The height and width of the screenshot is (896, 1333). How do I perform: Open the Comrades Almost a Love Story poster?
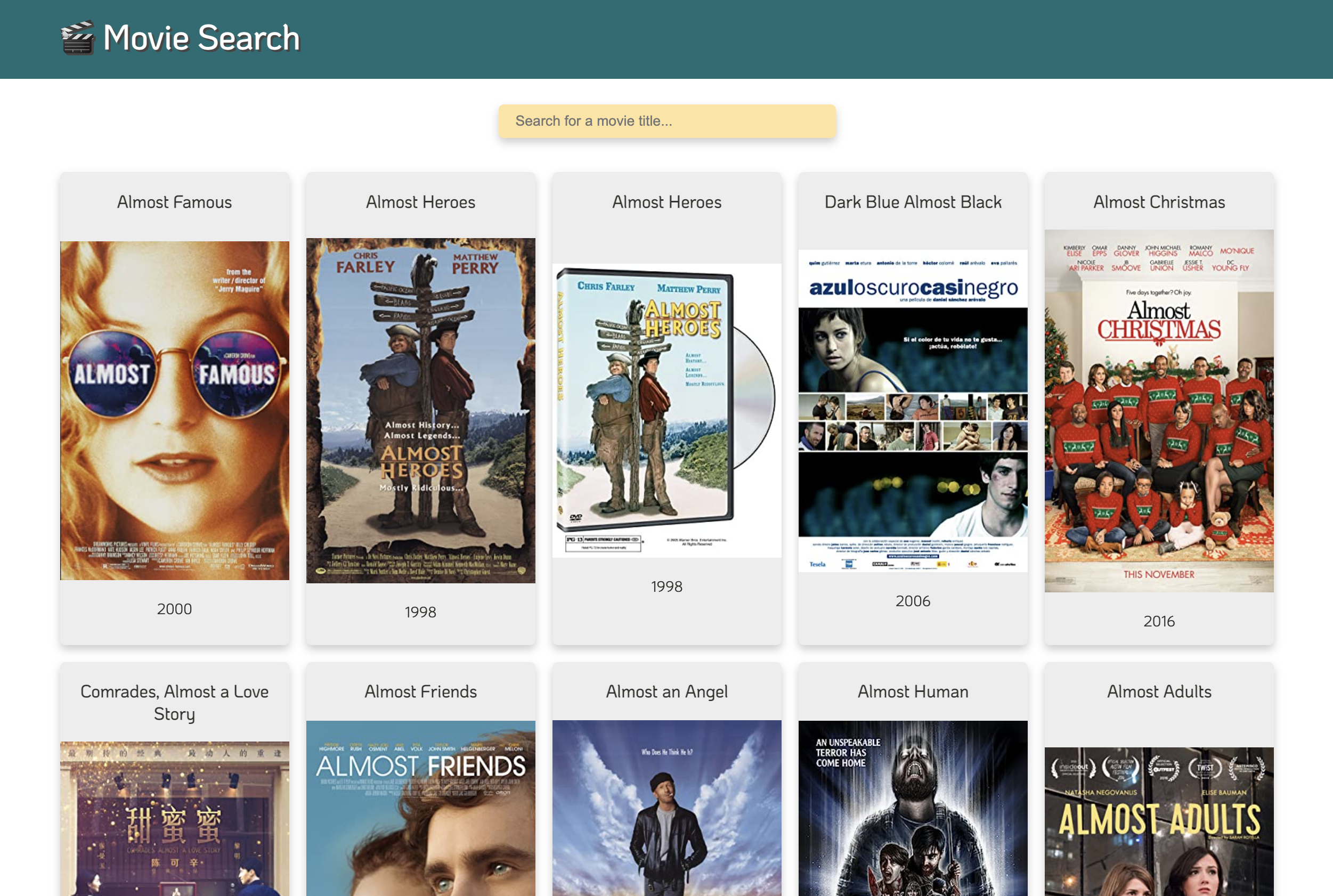175,819
